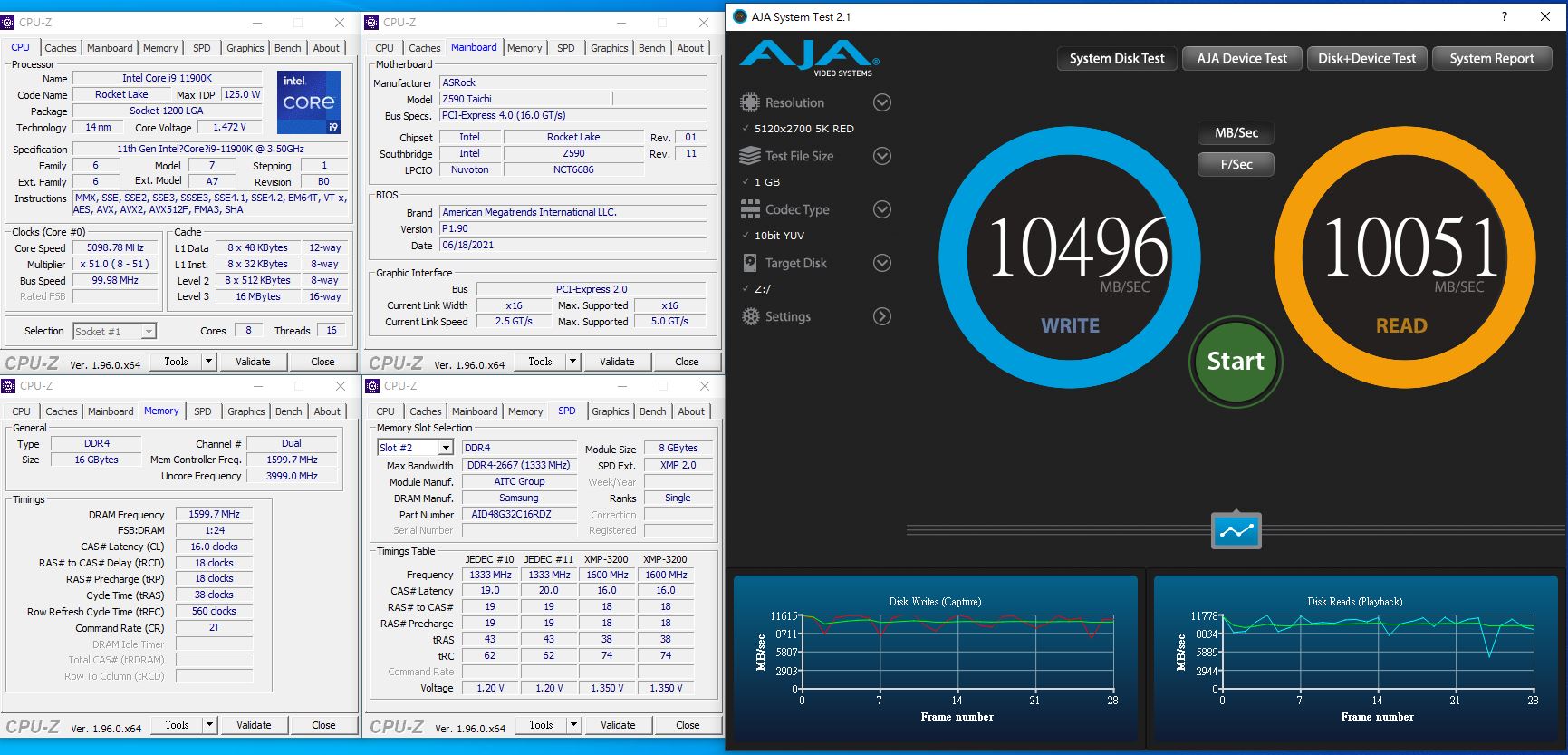Click the Tools button in the CPU window

pos(177,362)
